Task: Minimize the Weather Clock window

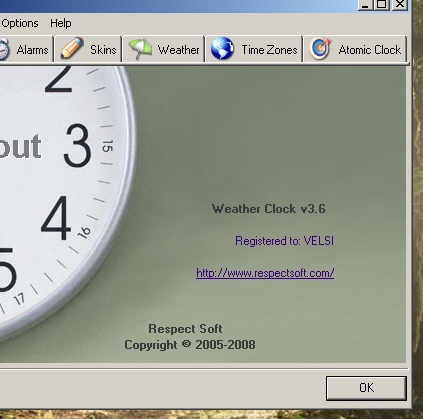Action: (366, 5)
